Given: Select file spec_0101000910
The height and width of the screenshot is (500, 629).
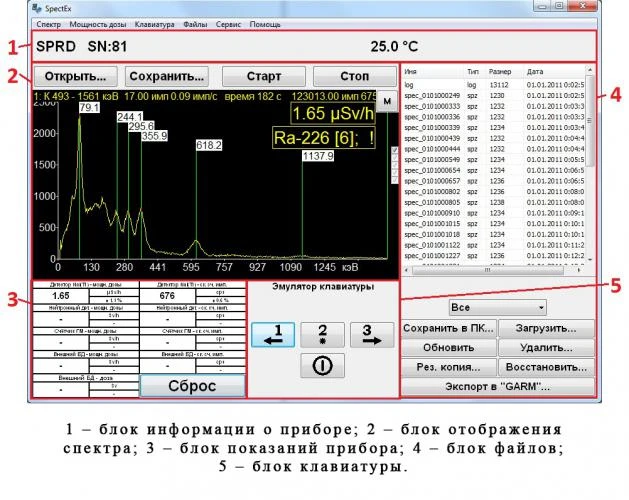Looking at the screenshot, I should point(494,213).
